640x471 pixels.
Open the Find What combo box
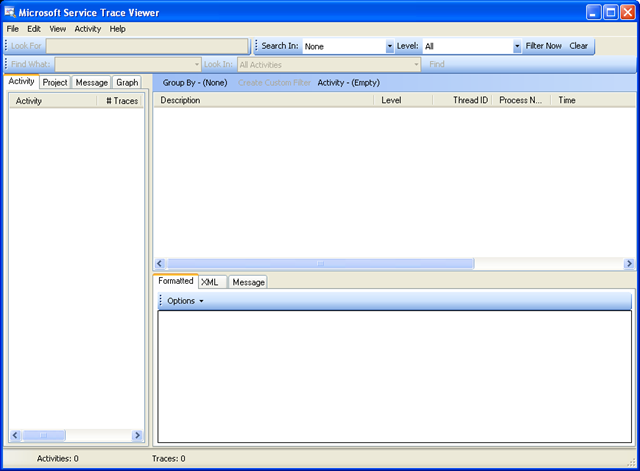[128, 64]
